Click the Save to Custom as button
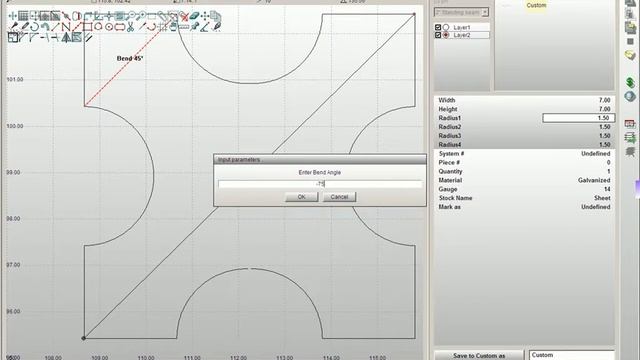640x360 pixels. coord(479,356)
